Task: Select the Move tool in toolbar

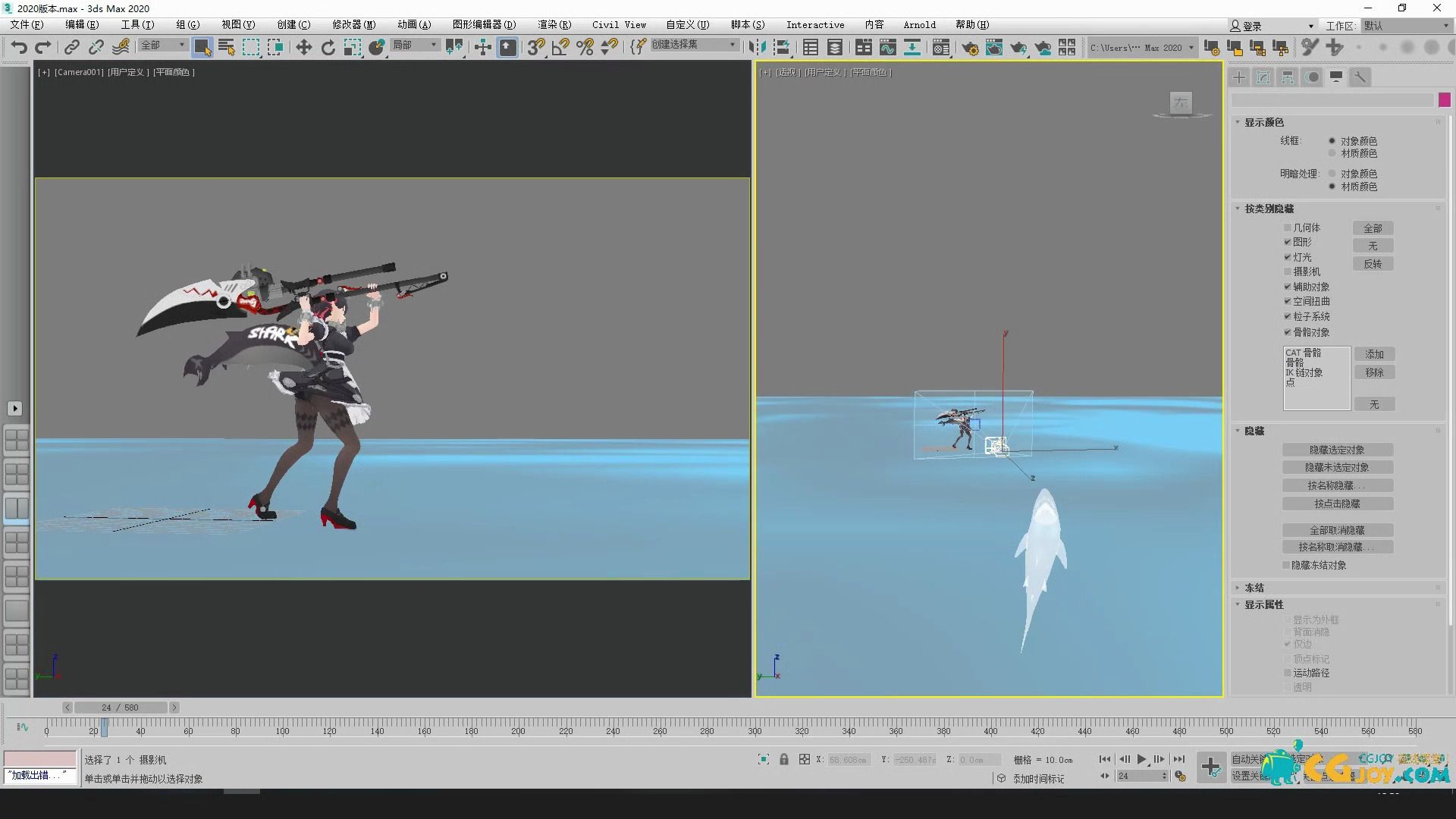Action: click(303, 47)
